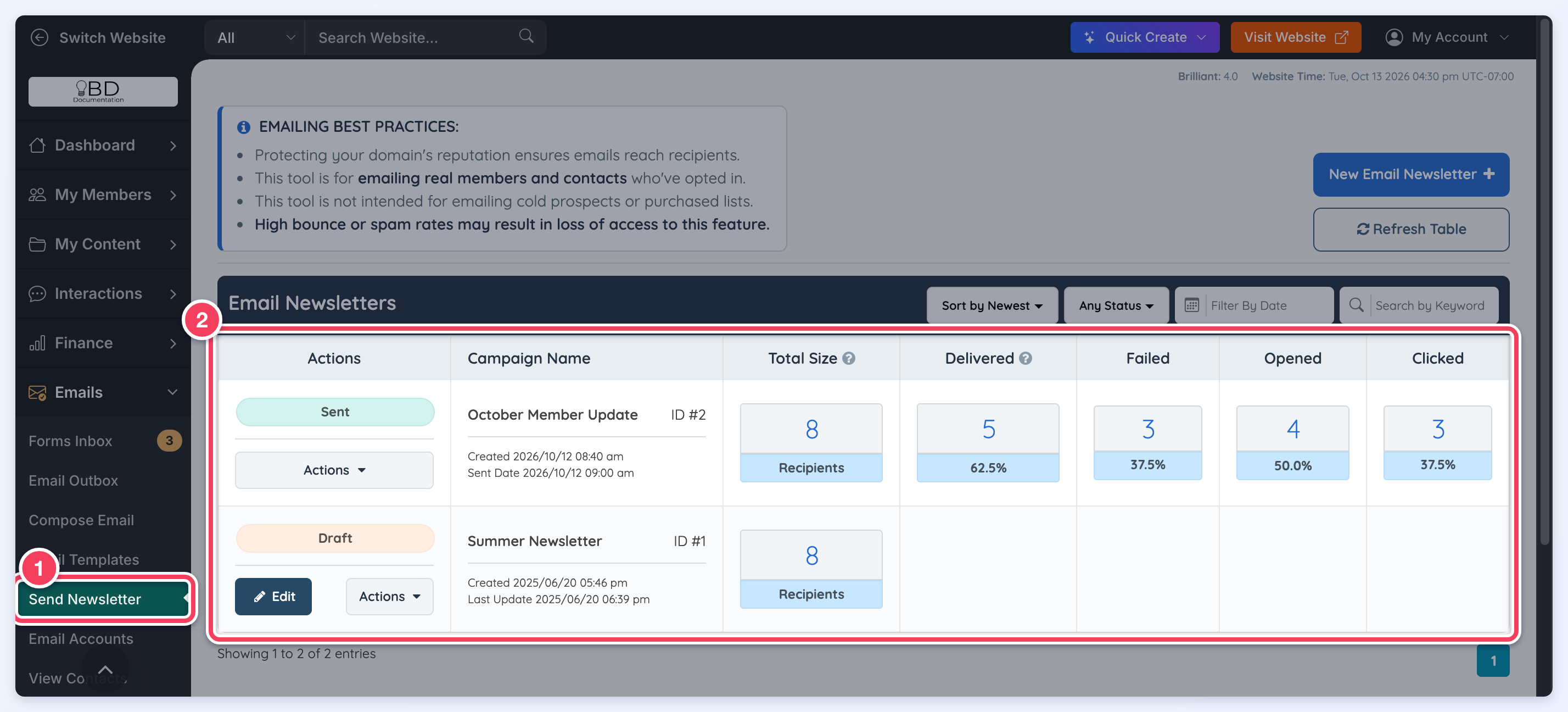Image resolution: width=1568 pixels, height=712 pixels.
Task: Click the Switch Website back-arrow icon
Action: (40, 37)
